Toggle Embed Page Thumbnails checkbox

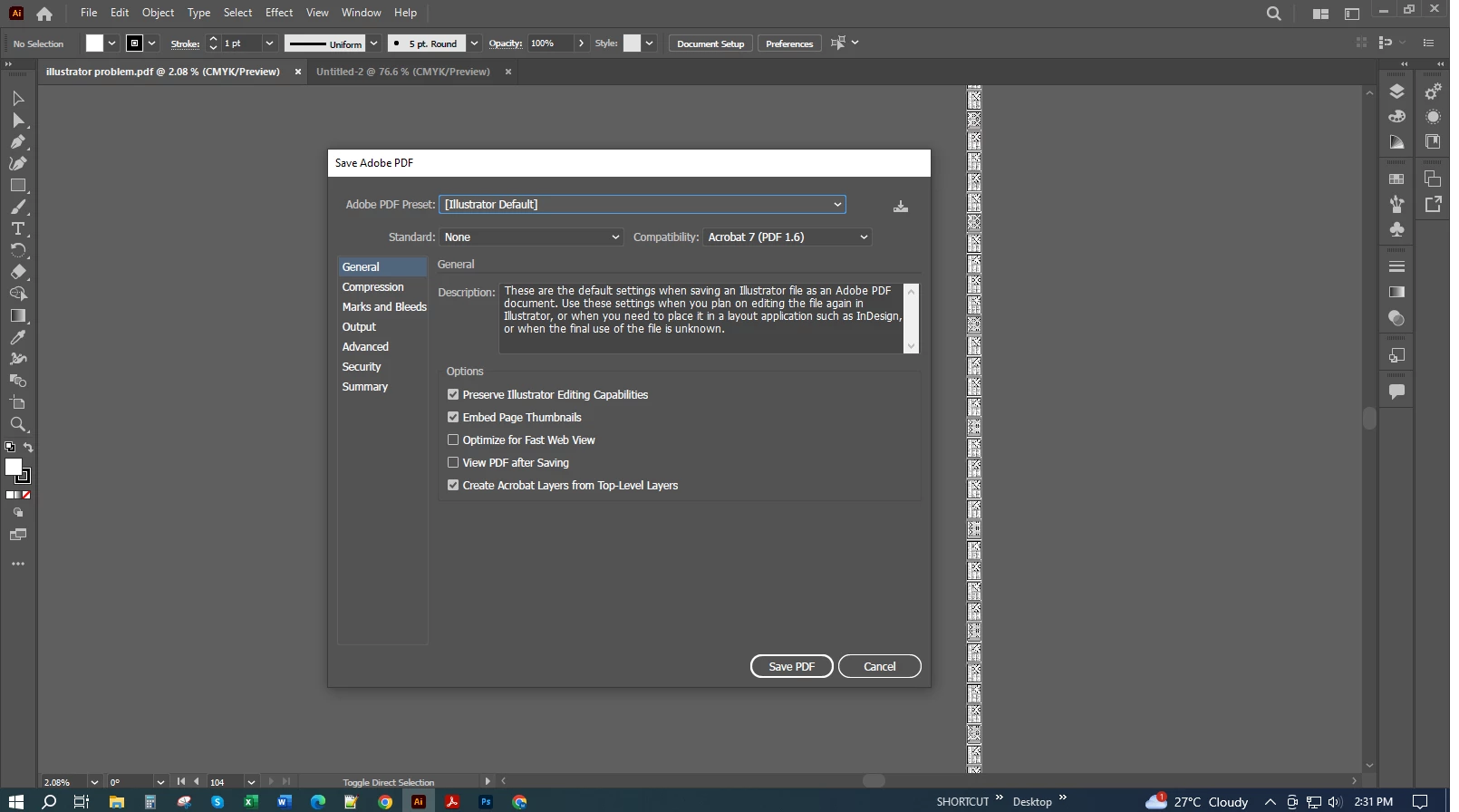tap(453, 418)
